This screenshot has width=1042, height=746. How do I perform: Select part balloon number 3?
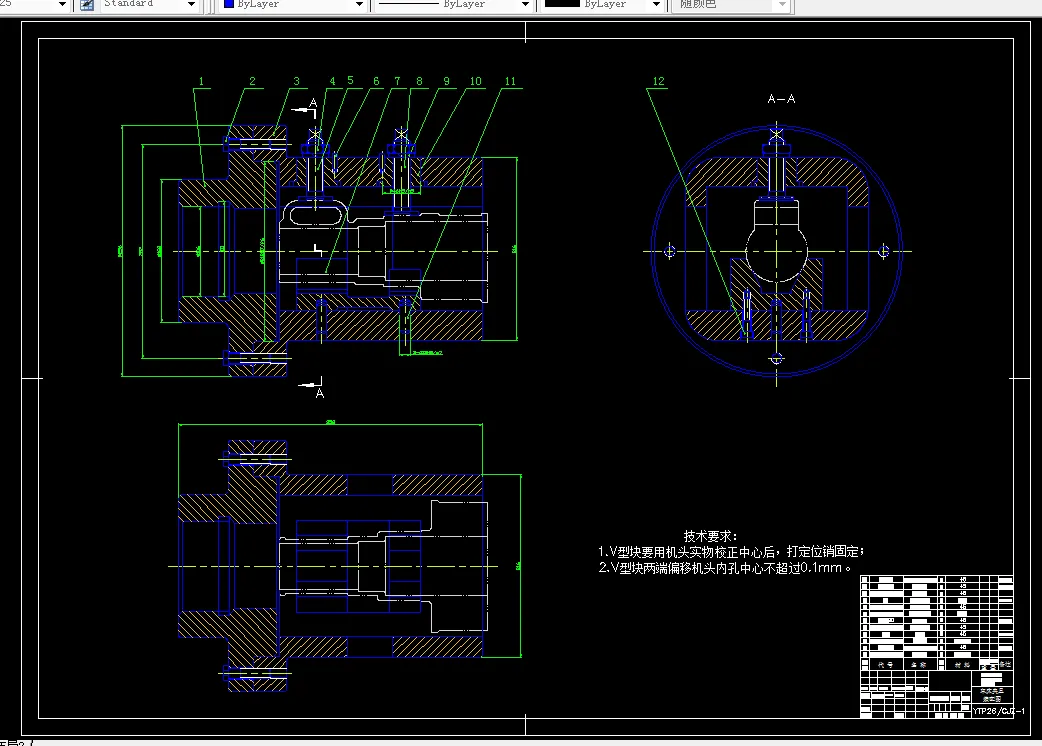point(296,82)
